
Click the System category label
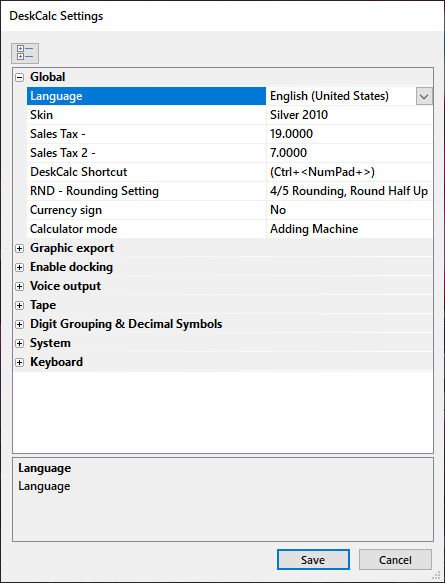50,343
